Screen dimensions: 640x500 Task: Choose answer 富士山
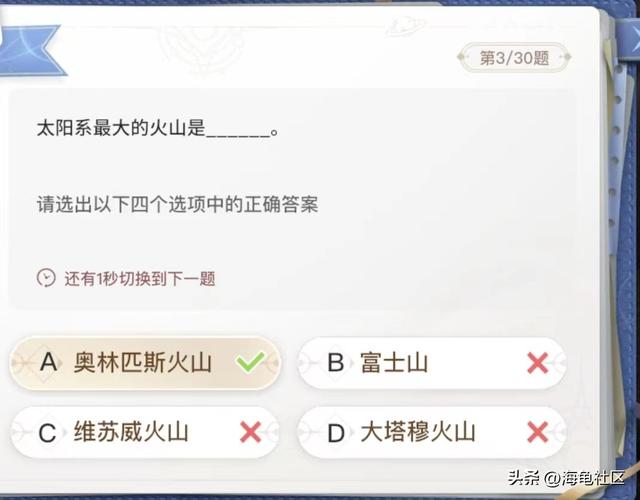394,363
